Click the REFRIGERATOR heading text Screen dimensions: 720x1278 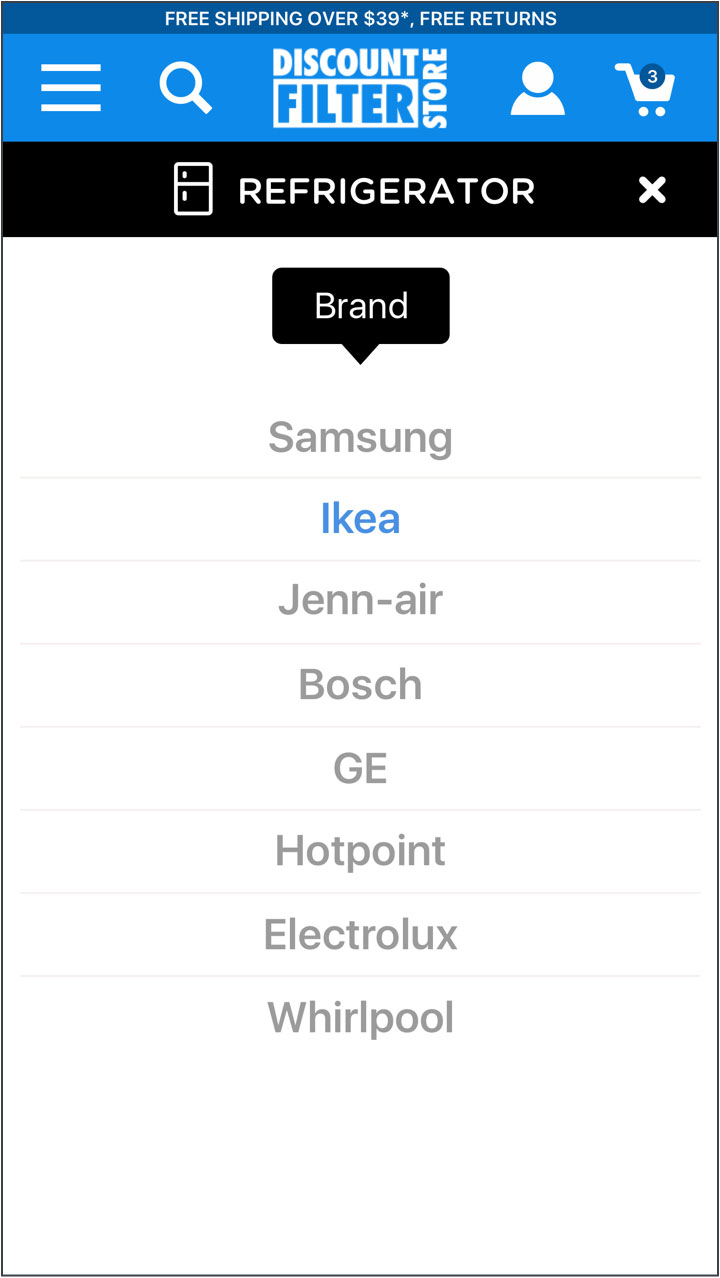click(386, 191)
